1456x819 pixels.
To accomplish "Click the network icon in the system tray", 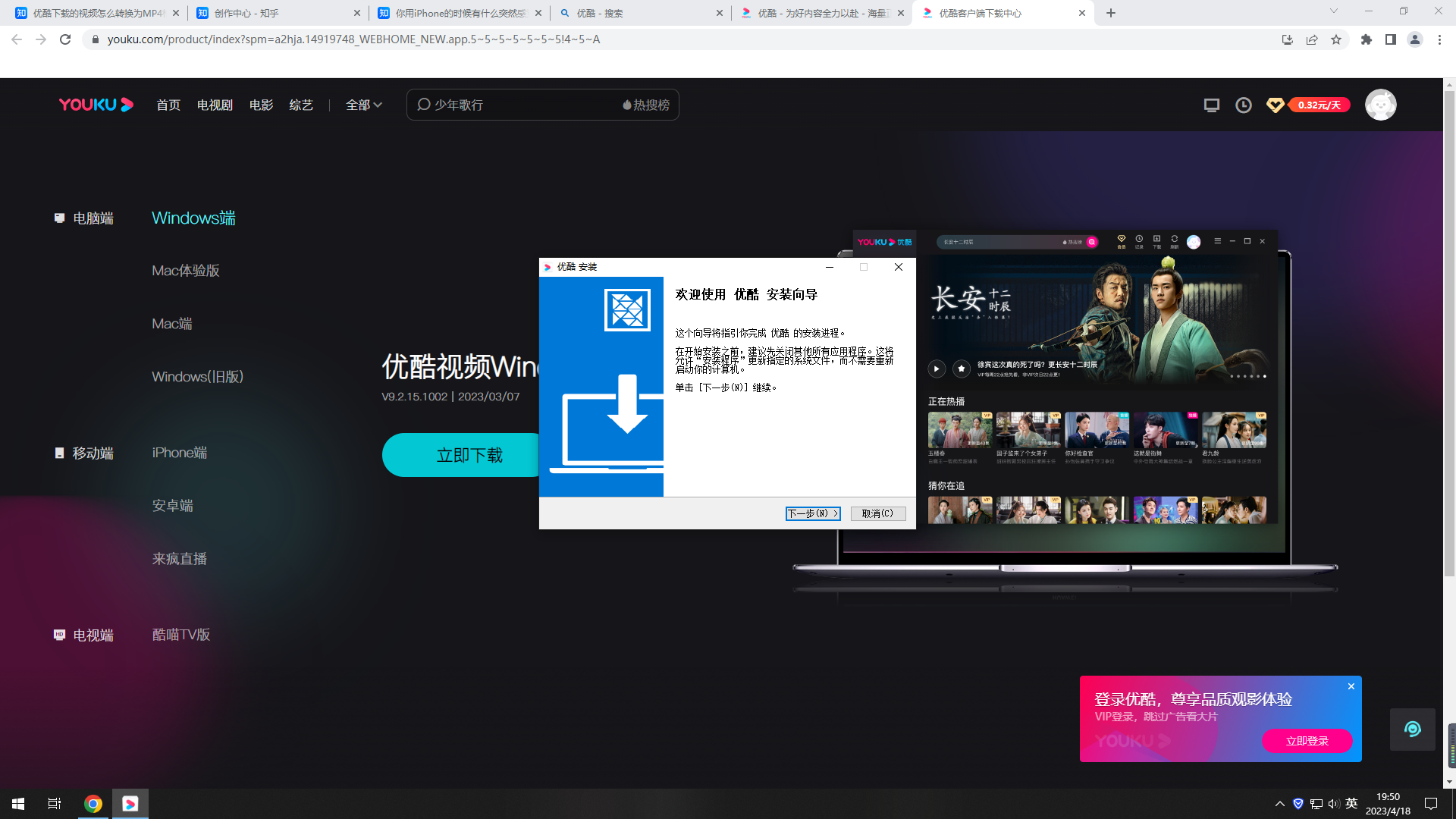I will (x=1316, y=804).
